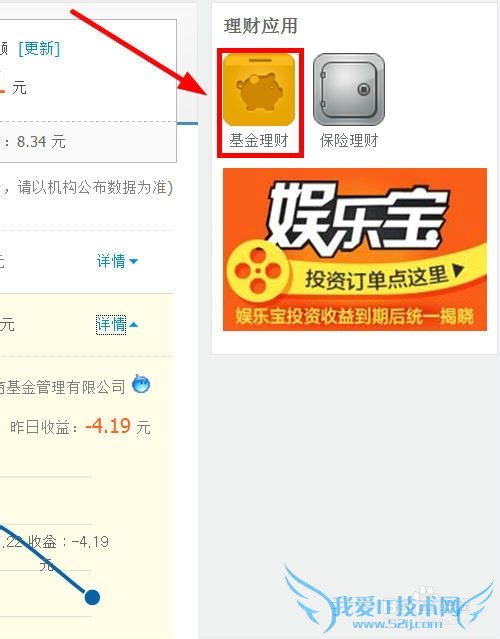This screenshot has height=639, width=500.
Task: Open the 娱乐宝 banner ad
Action: pyautogui.click(x=355, y=249)
